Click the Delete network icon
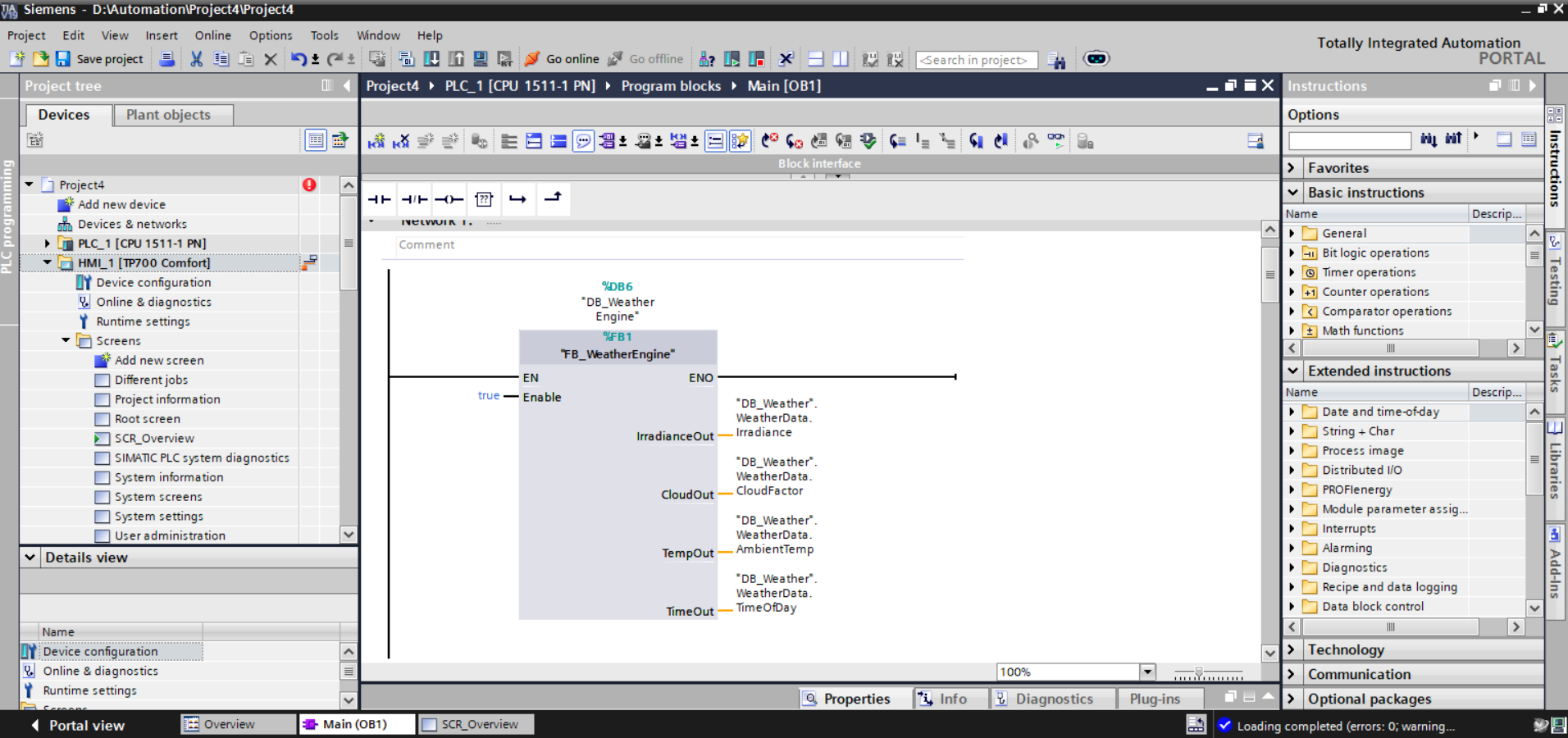The width and height of the screenshot is (1568, 738). pyautogui.click(x=401, y=141)
